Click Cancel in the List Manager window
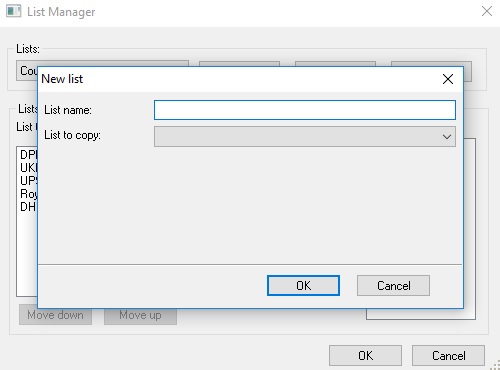The height and width of the screenshot is (370, 500). tap(448, 355)
